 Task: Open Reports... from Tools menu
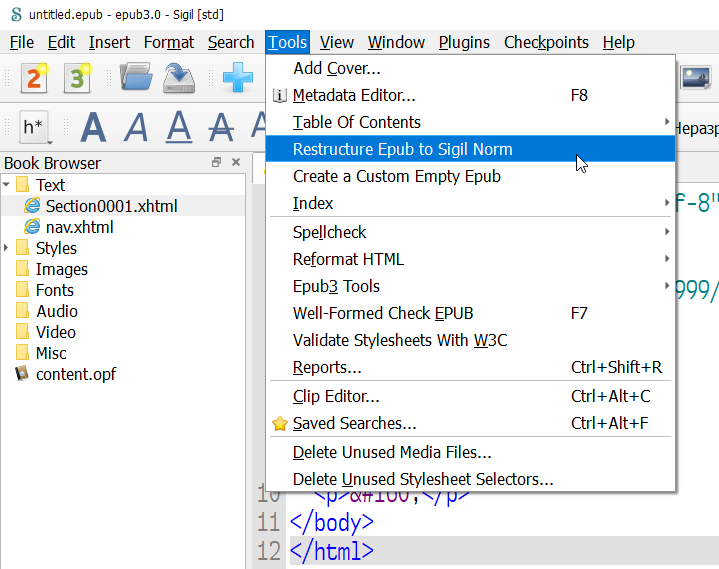tap(470, 367)
